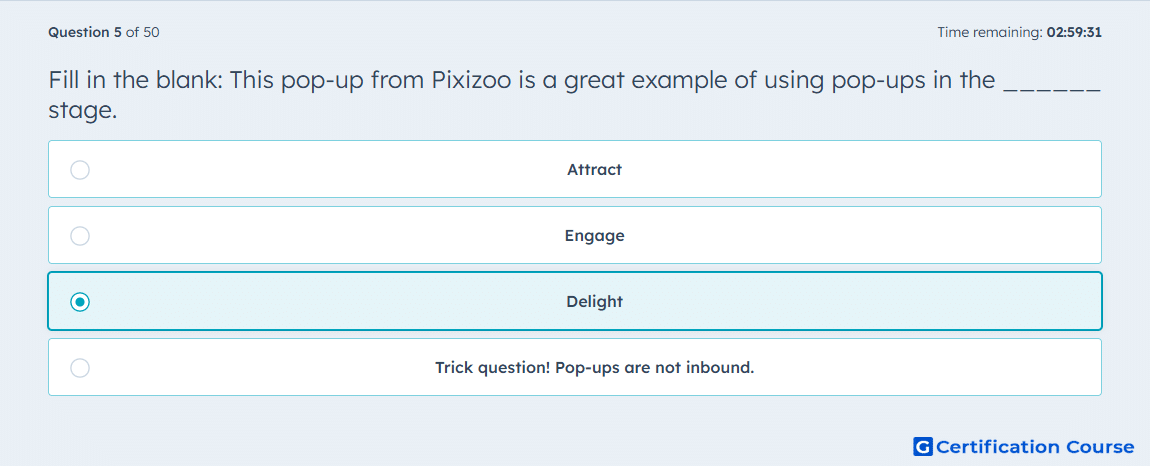Click the "Attract" answer label text

(594, 170)
